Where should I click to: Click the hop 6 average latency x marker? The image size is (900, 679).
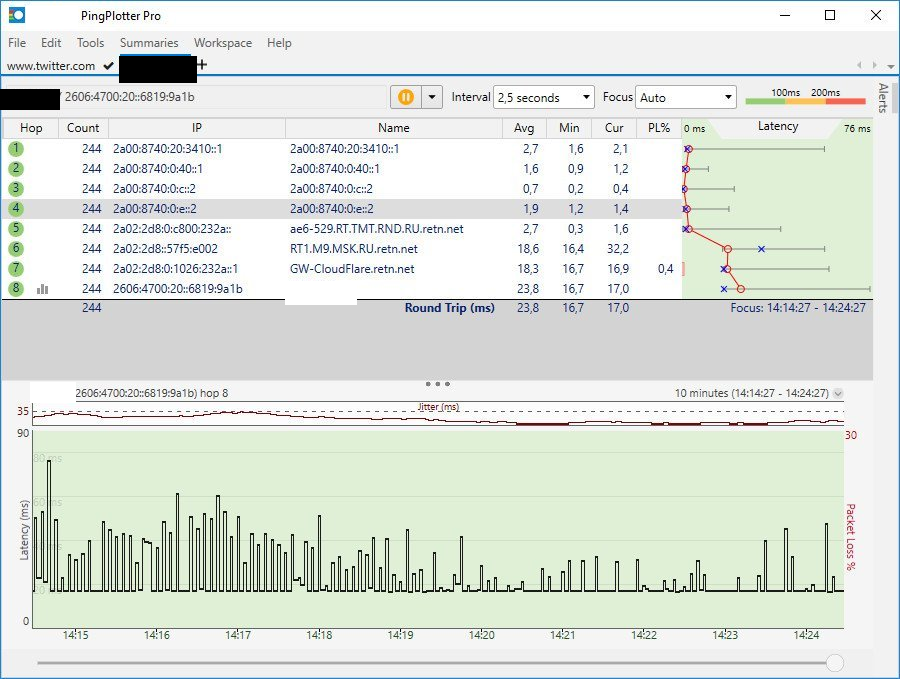tap(761, 249)
